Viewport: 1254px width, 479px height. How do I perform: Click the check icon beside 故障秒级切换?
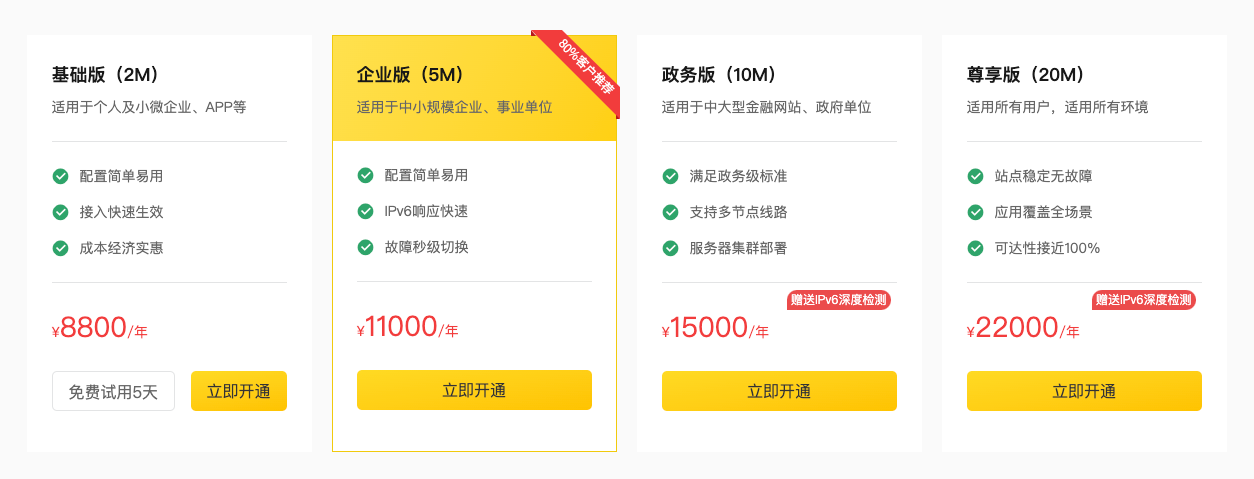(365, 247)
